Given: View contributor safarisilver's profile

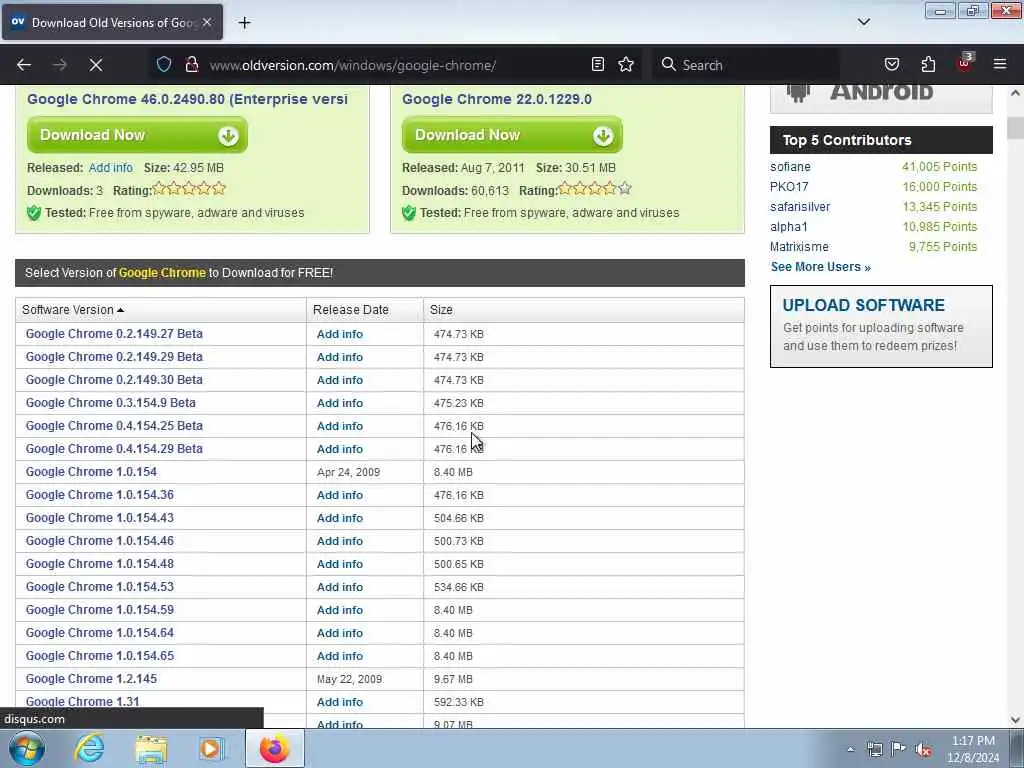Looking at the screenshot, I should [800, 207].
